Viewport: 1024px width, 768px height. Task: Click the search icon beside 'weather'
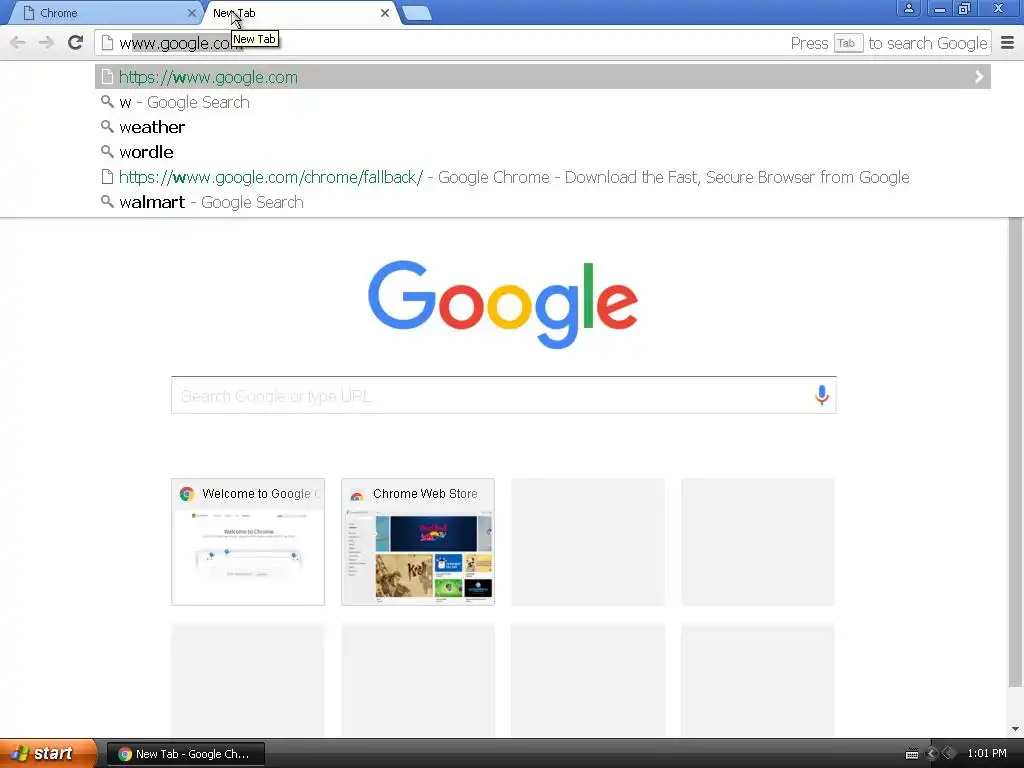pyautogui.click(x=107, y=126)
